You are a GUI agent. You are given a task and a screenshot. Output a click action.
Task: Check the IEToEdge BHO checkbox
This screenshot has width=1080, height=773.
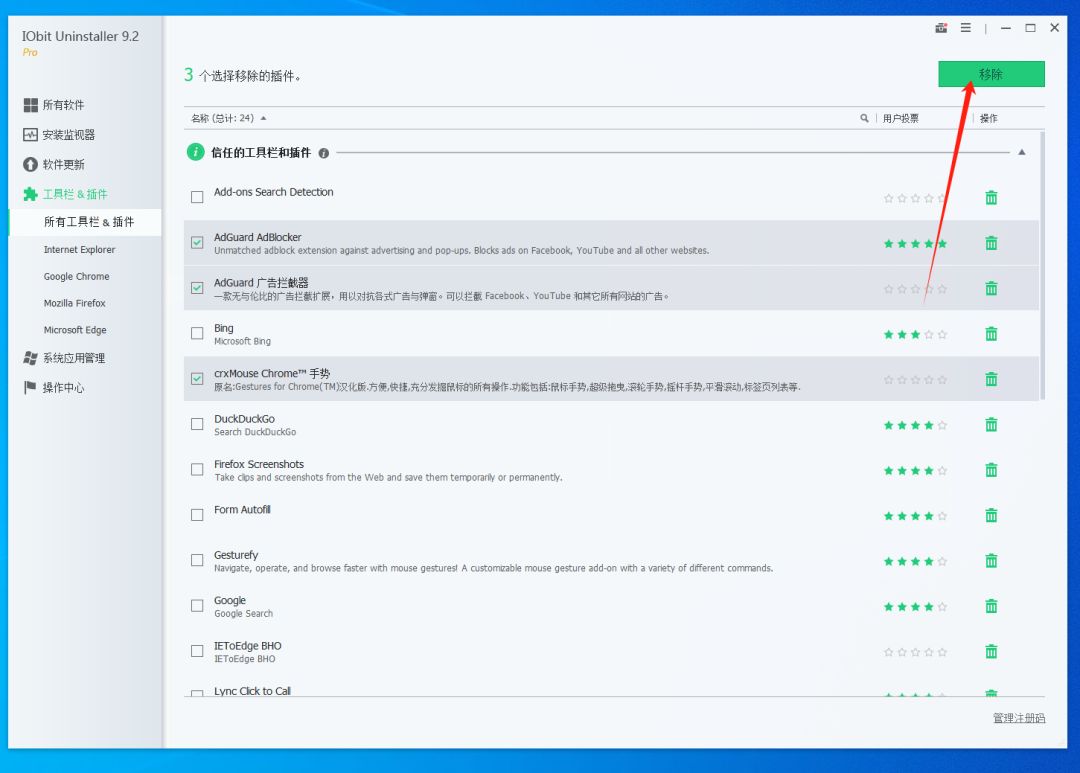click(197, 651)
